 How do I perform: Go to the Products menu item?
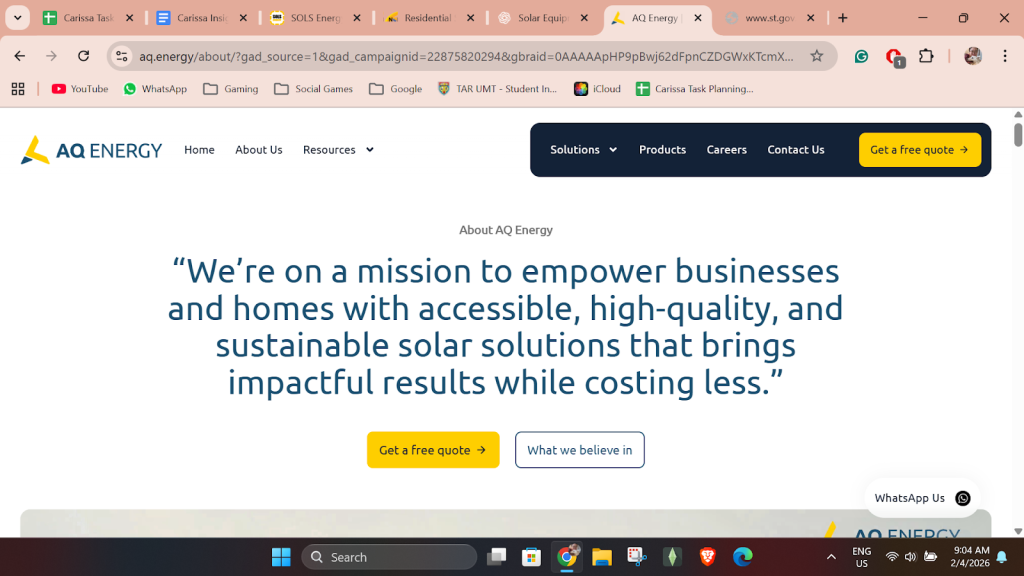click(x=662, y=150)
